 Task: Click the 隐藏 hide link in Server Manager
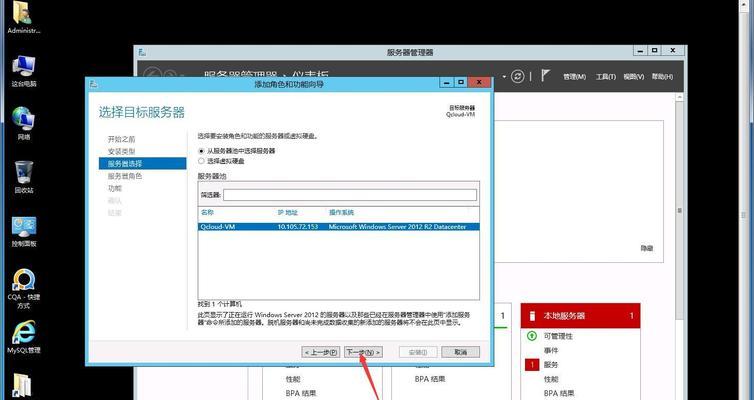(646, 249)
